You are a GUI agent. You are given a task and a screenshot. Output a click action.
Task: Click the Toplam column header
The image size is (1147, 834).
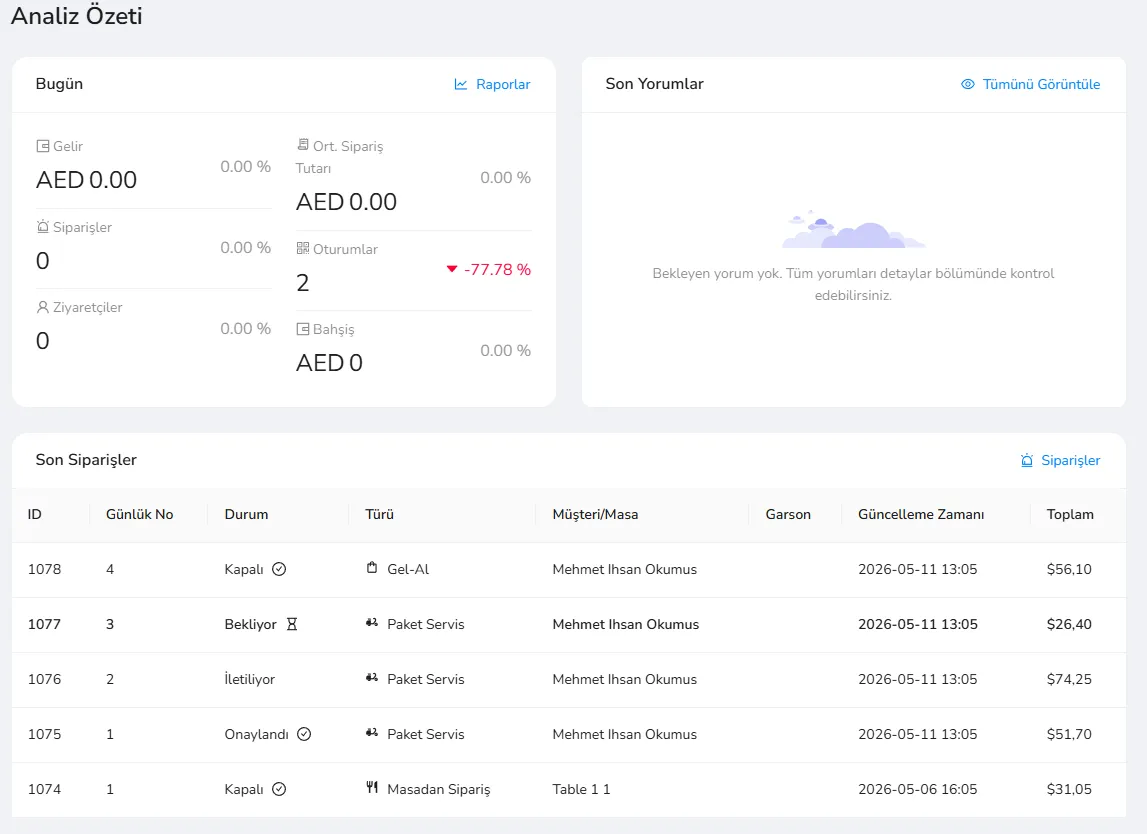(x=1070, y=514)
